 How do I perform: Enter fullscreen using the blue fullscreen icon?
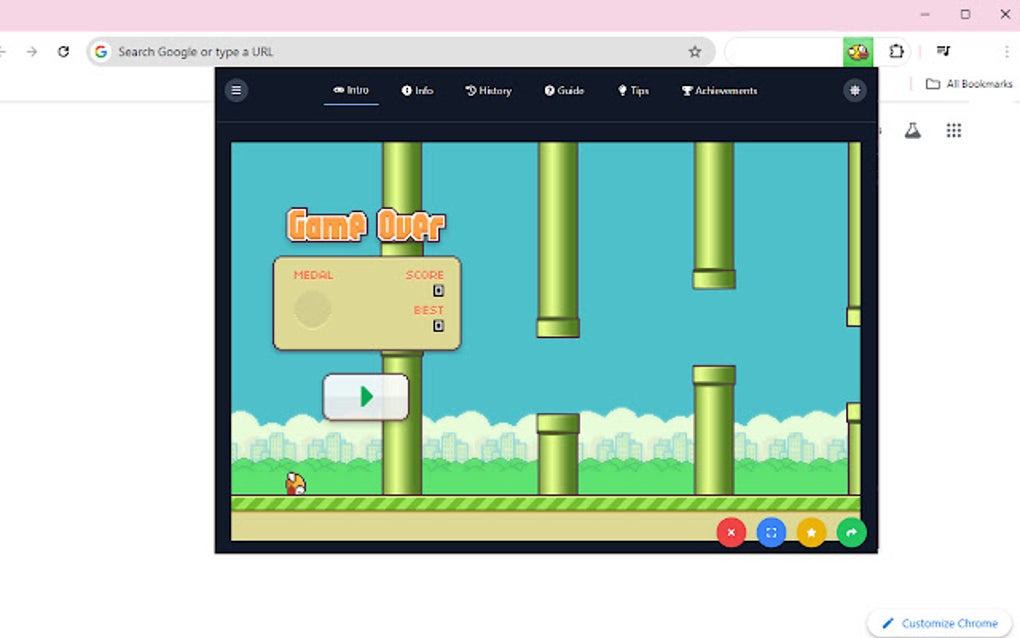point(771,532)
